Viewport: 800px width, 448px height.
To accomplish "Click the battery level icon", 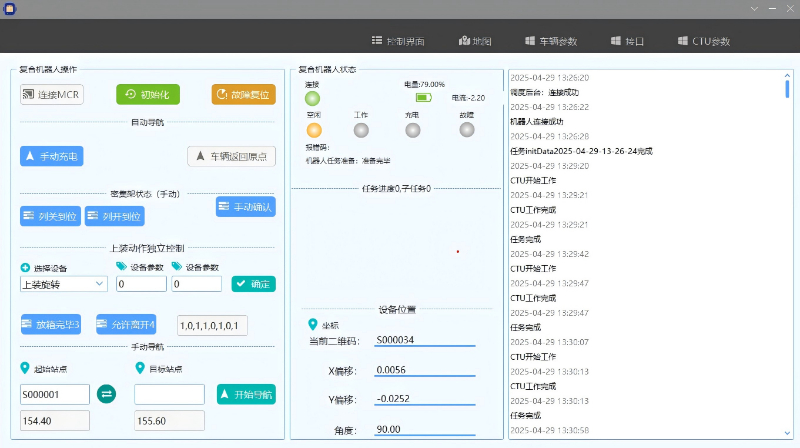I will tap(423, 98).
